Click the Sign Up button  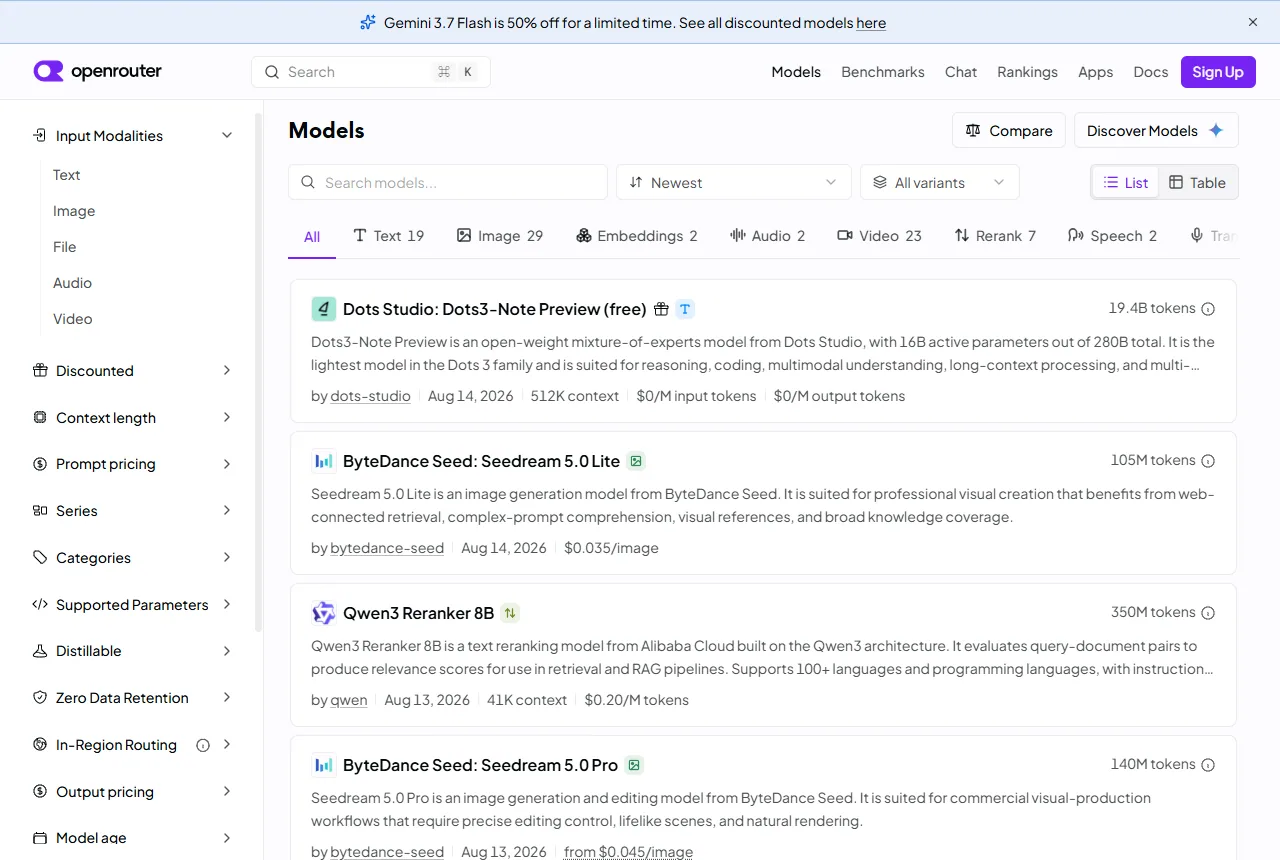[1218, 72]
